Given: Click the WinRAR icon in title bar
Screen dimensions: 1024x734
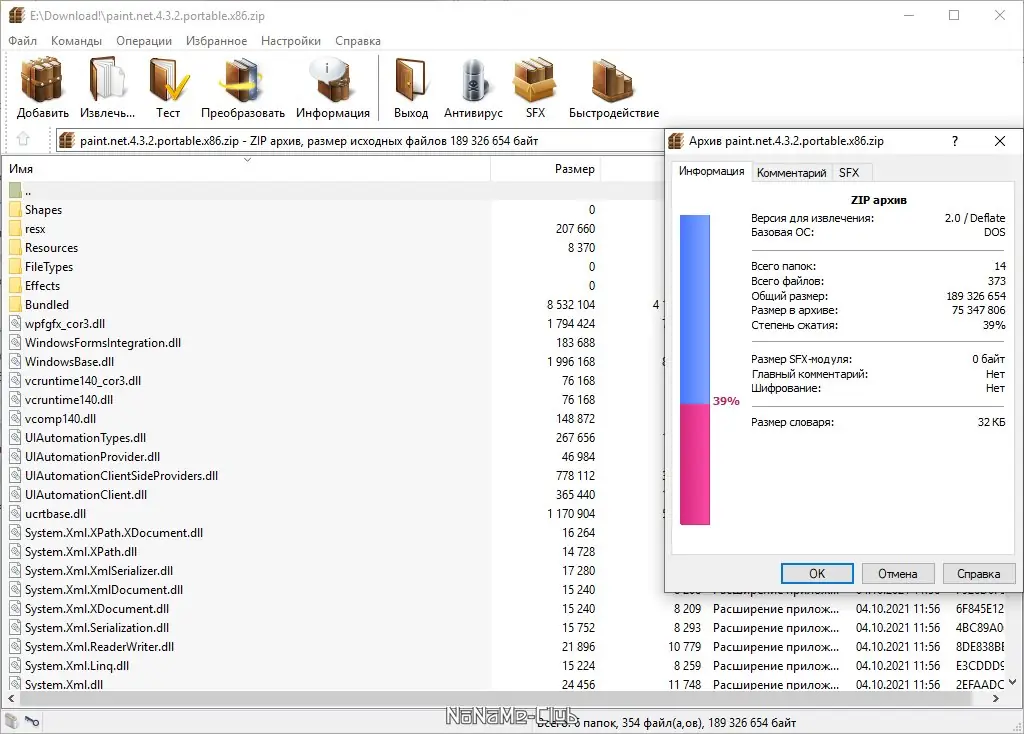Looking at the screenshot, I should click(x=16, y=15).
